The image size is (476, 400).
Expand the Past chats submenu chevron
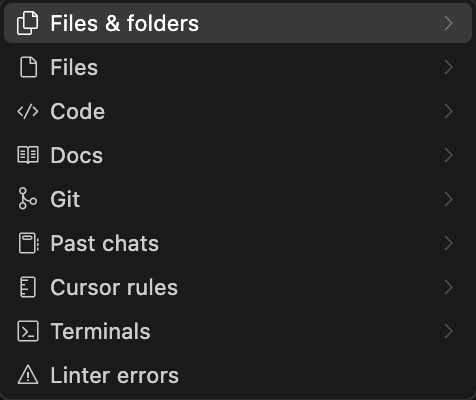449,243
